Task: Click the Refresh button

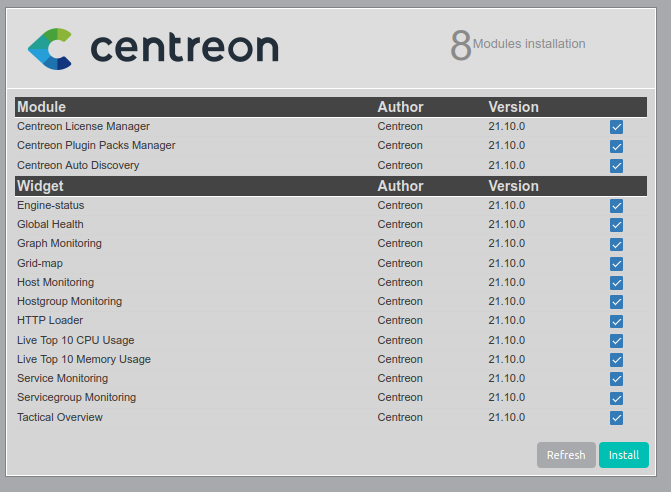Action: (x=566, y=455)
